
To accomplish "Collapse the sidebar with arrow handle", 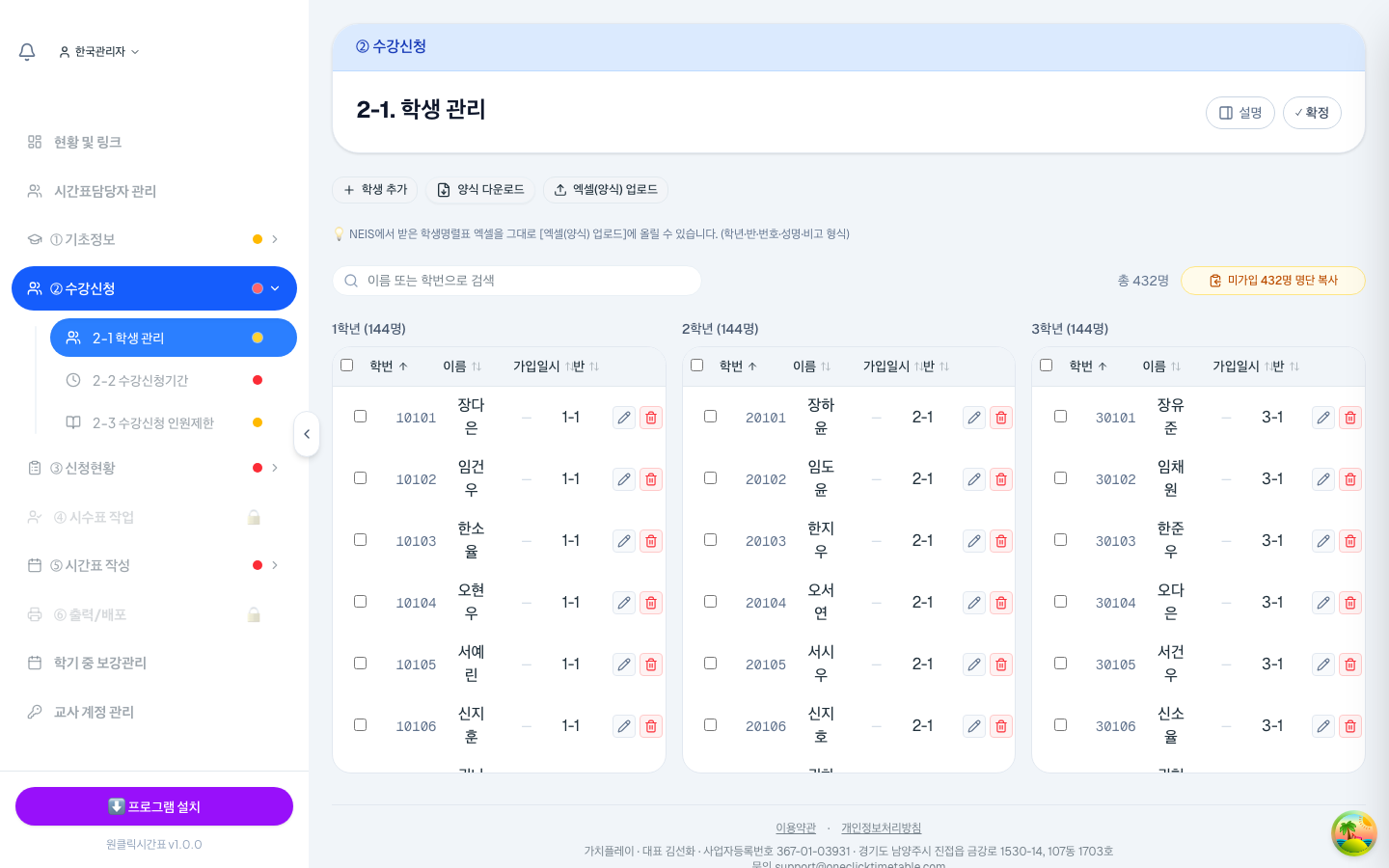I will click(307, 434).
